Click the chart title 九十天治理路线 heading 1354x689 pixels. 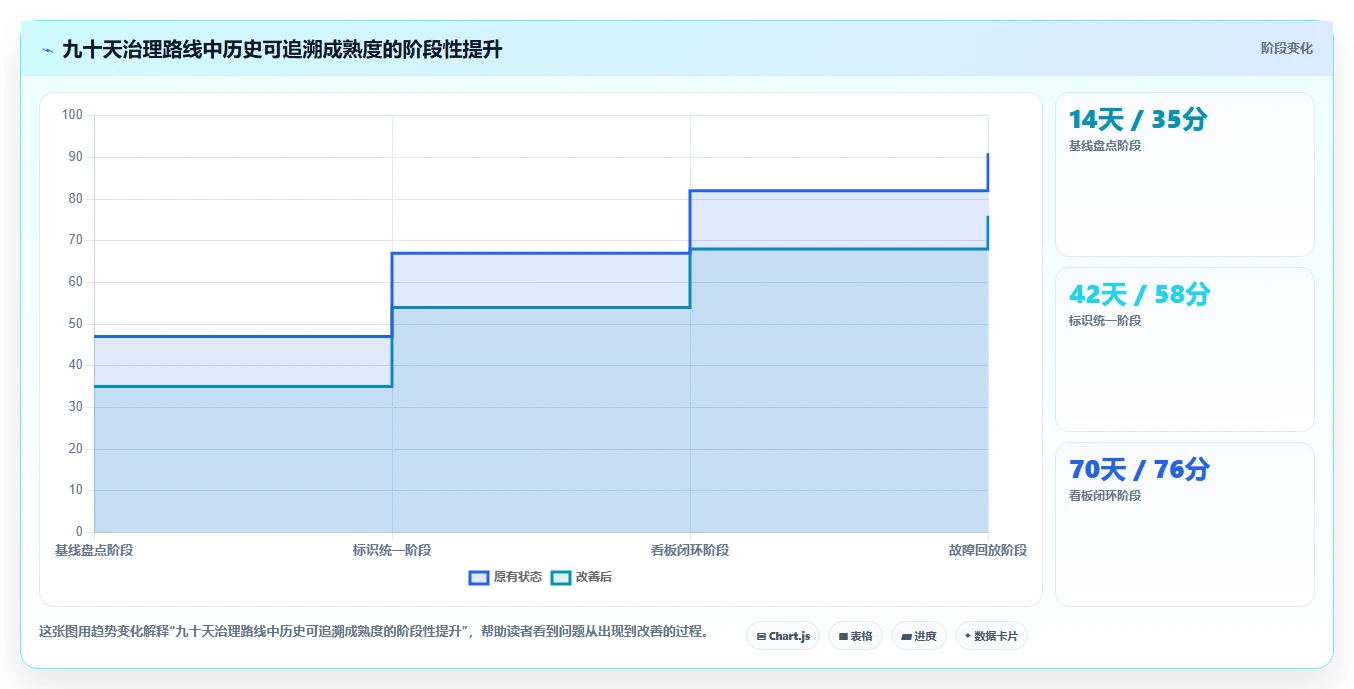(x=282, y=49)
